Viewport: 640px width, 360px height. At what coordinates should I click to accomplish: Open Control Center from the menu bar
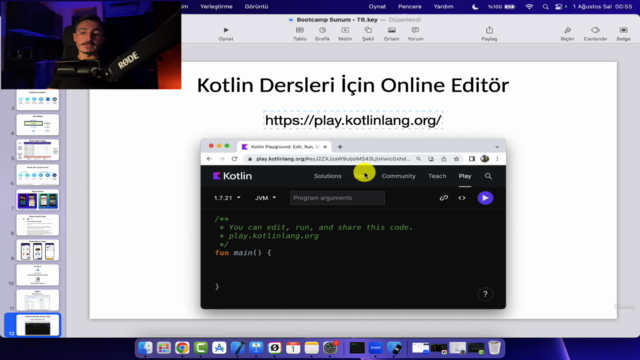pos(559,7)
